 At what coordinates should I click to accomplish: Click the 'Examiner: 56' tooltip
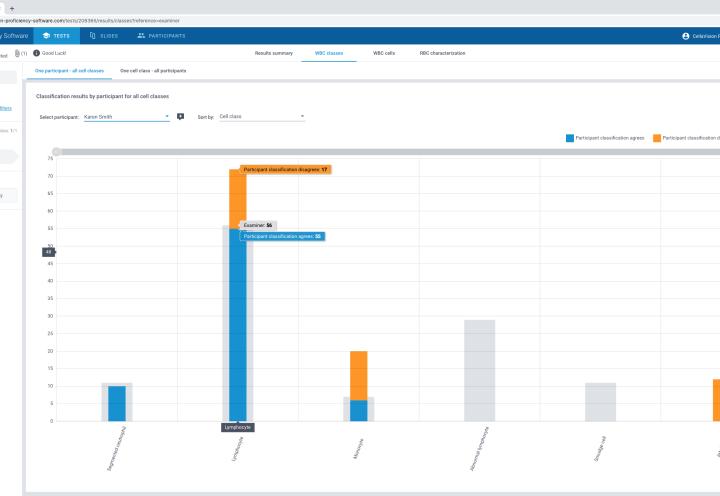(258, 225)
